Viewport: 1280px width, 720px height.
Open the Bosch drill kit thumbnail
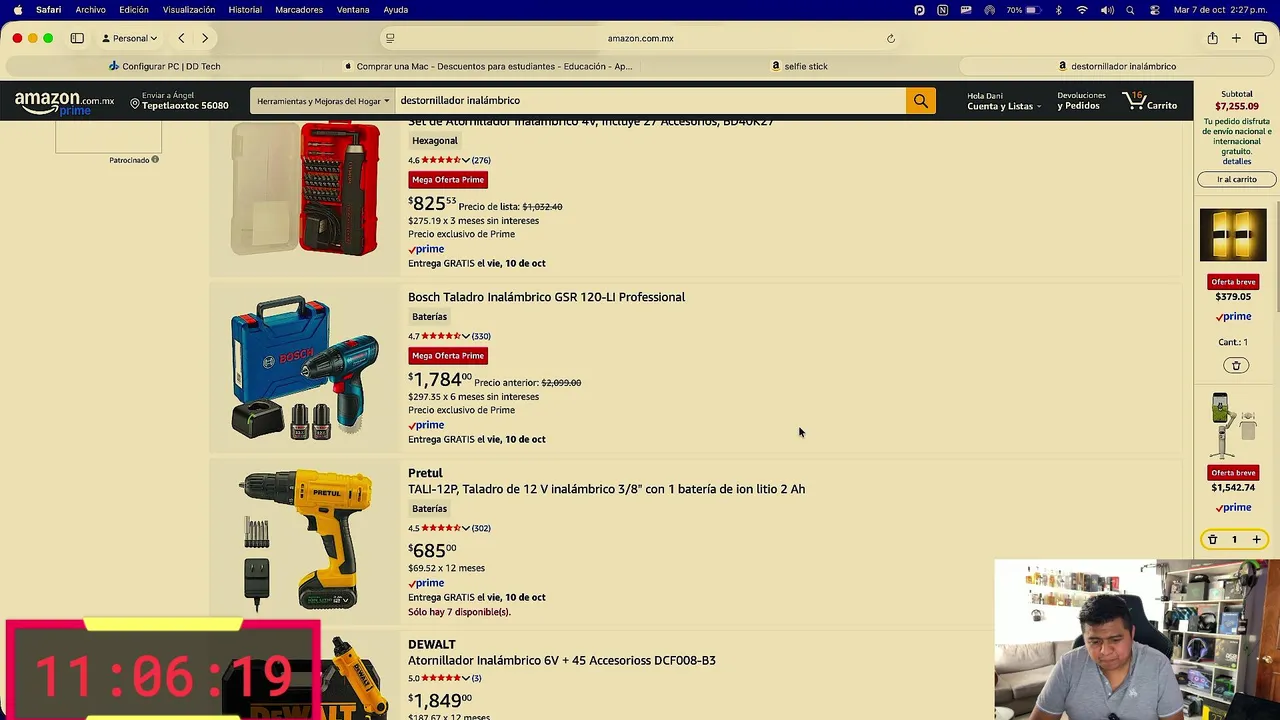click(x=305, y=367)
